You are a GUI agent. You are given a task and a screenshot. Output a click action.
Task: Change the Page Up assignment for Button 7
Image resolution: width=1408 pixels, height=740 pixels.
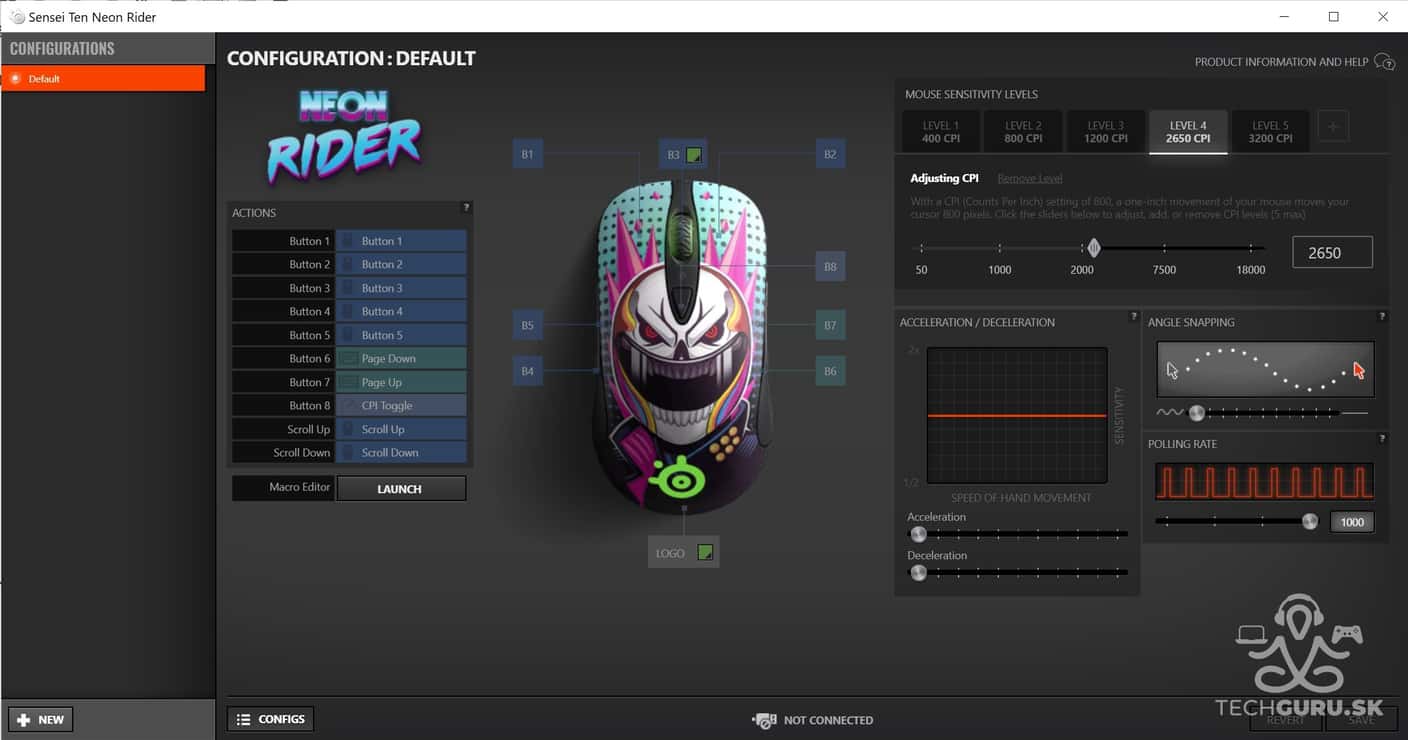[x=401, y=382]
